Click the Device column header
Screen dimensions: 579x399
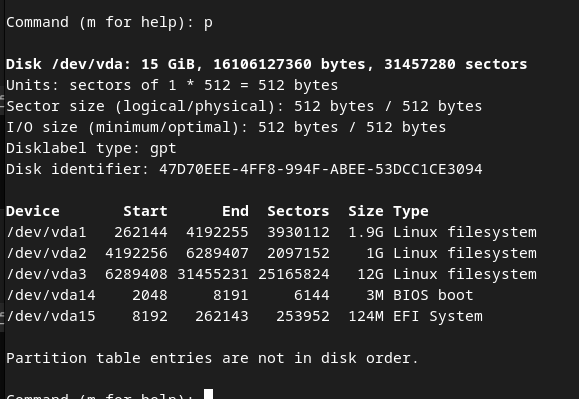point(33,211)
